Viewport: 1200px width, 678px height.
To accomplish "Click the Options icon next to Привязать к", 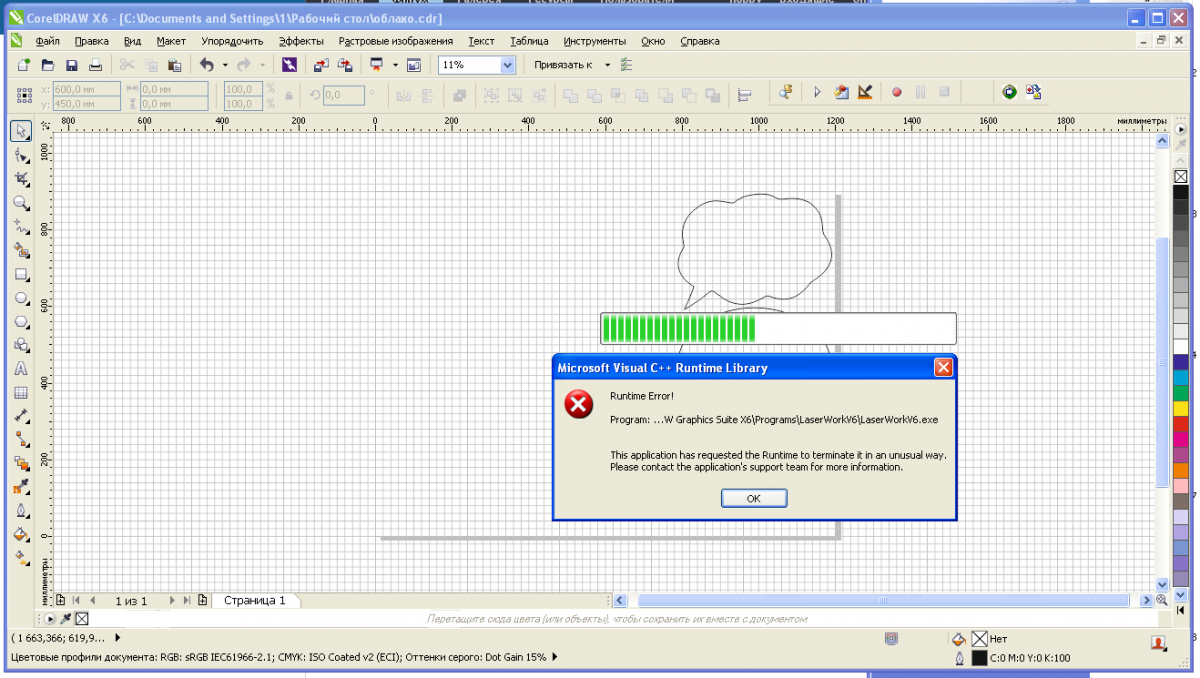I will point(627,65).
